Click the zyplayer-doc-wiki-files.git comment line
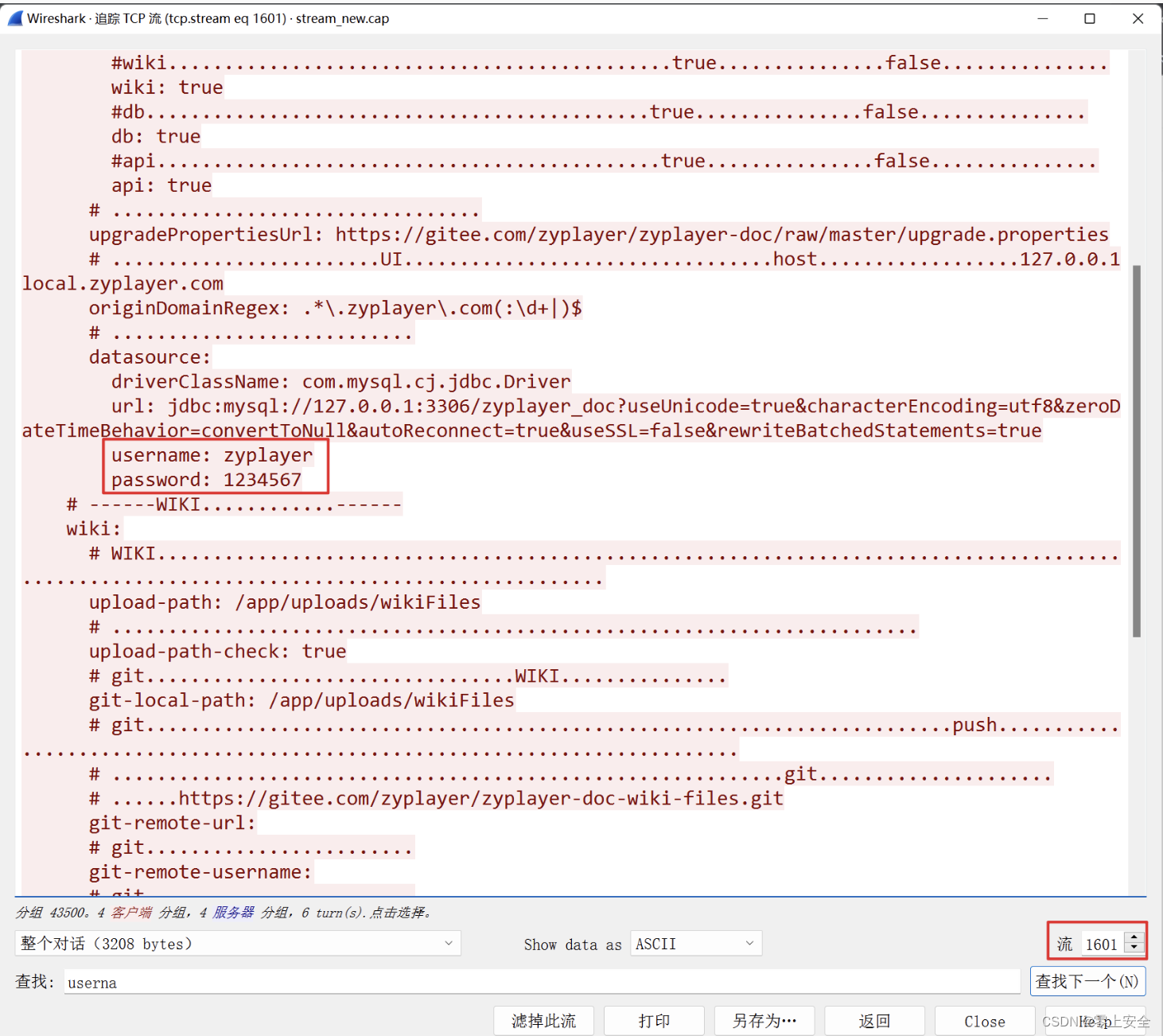The image size is (1163, 1036). (x=436, y=798)
